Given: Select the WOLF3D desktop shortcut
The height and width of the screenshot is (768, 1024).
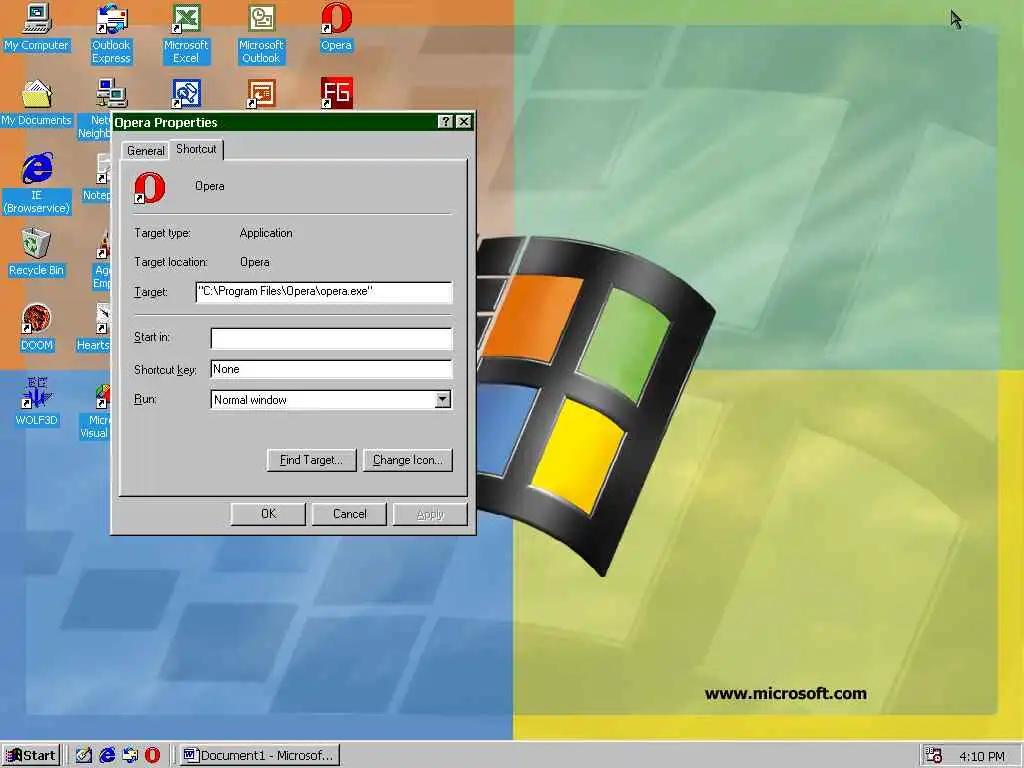Looking at the screenshot, I should [37, 402].
